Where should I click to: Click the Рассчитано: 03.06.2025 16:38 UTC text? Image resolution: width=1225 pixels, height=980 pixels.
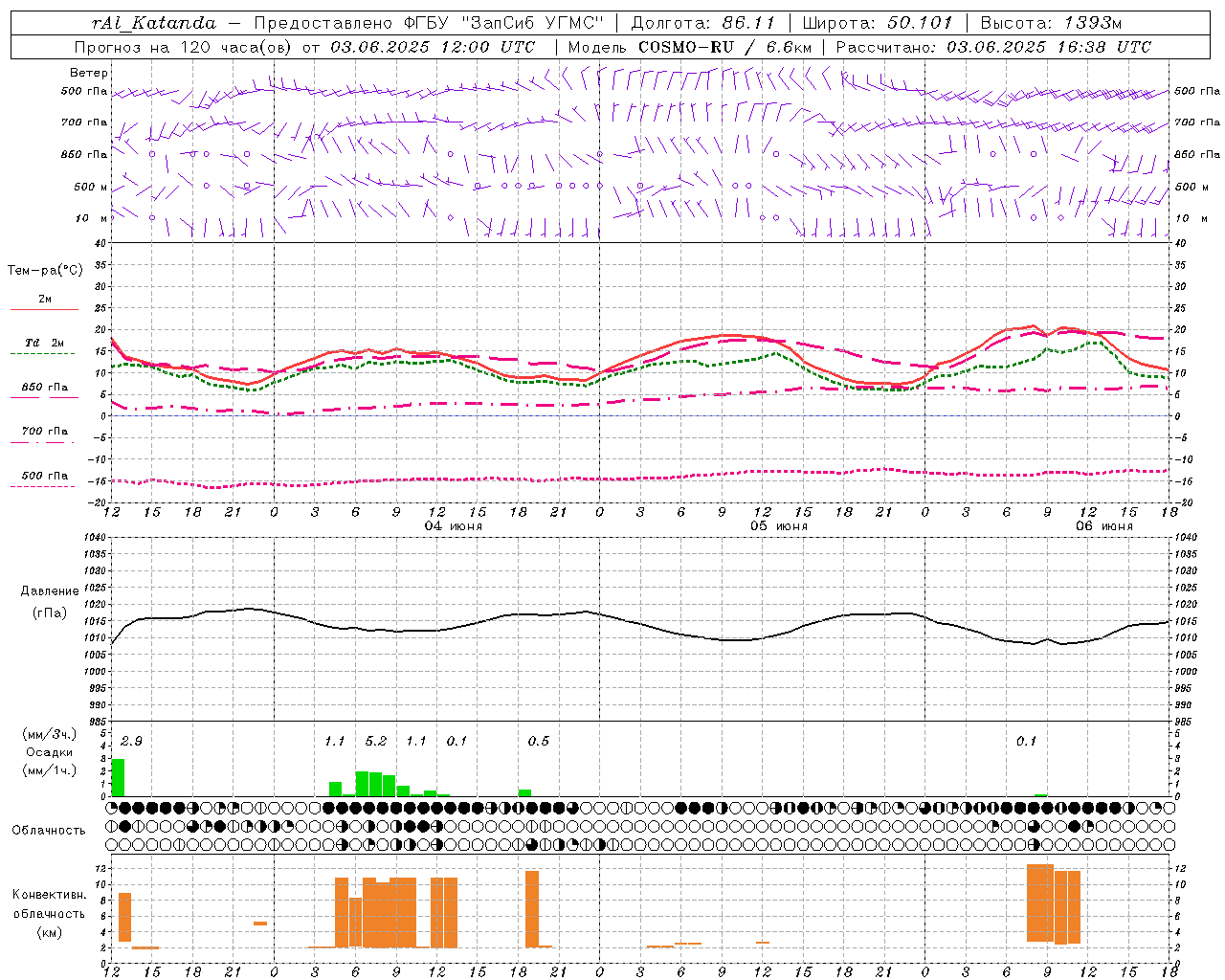993,47
